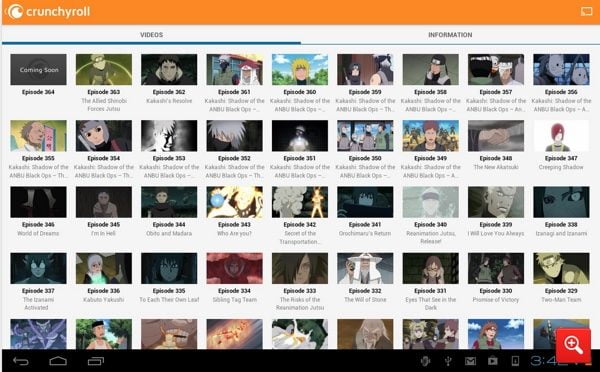600x372 pixels.
Task: Open Episode 344 thumbnail
Action: [x=169, y=202]
